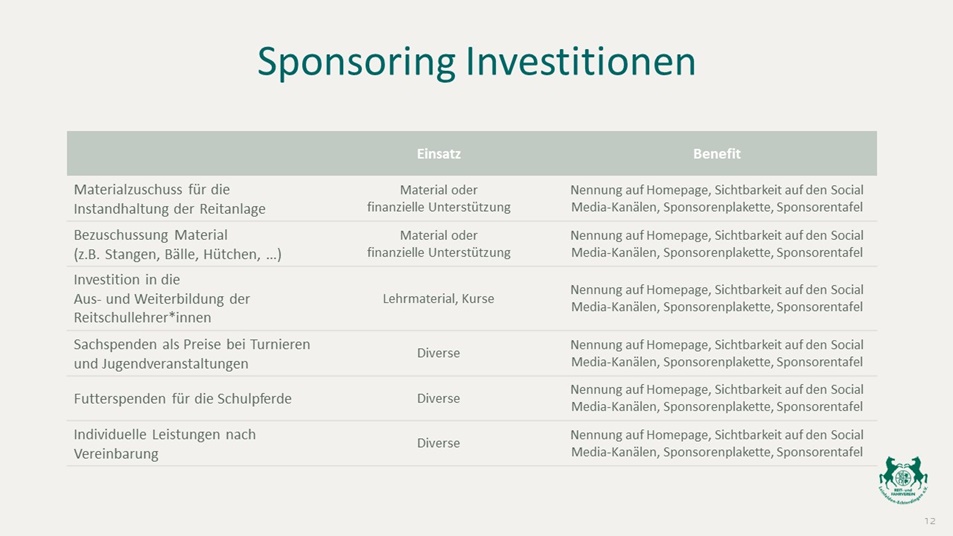Click the Lehrmaterial, Kurse cell
Viewport: 953px width, 536px height.
(x=438, y=298)
